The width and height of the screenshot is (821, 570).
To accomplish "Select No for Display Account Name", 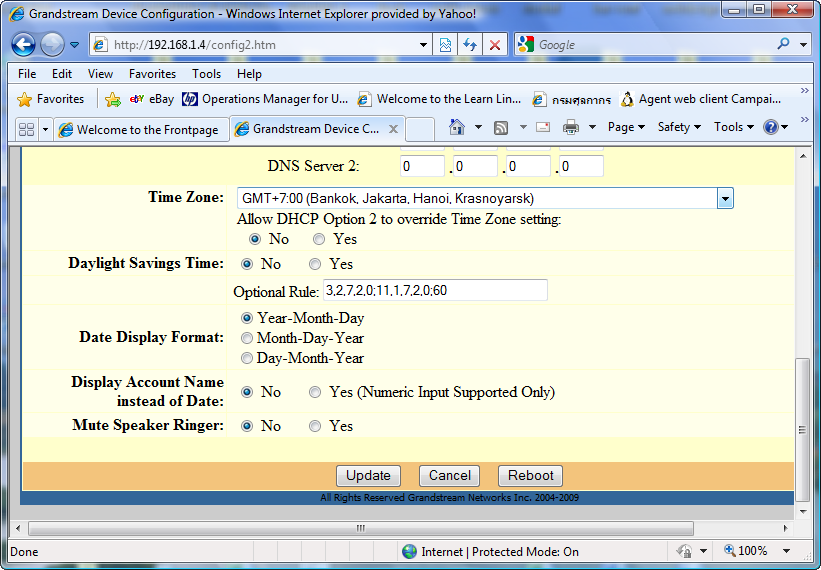I will point(247,392).
